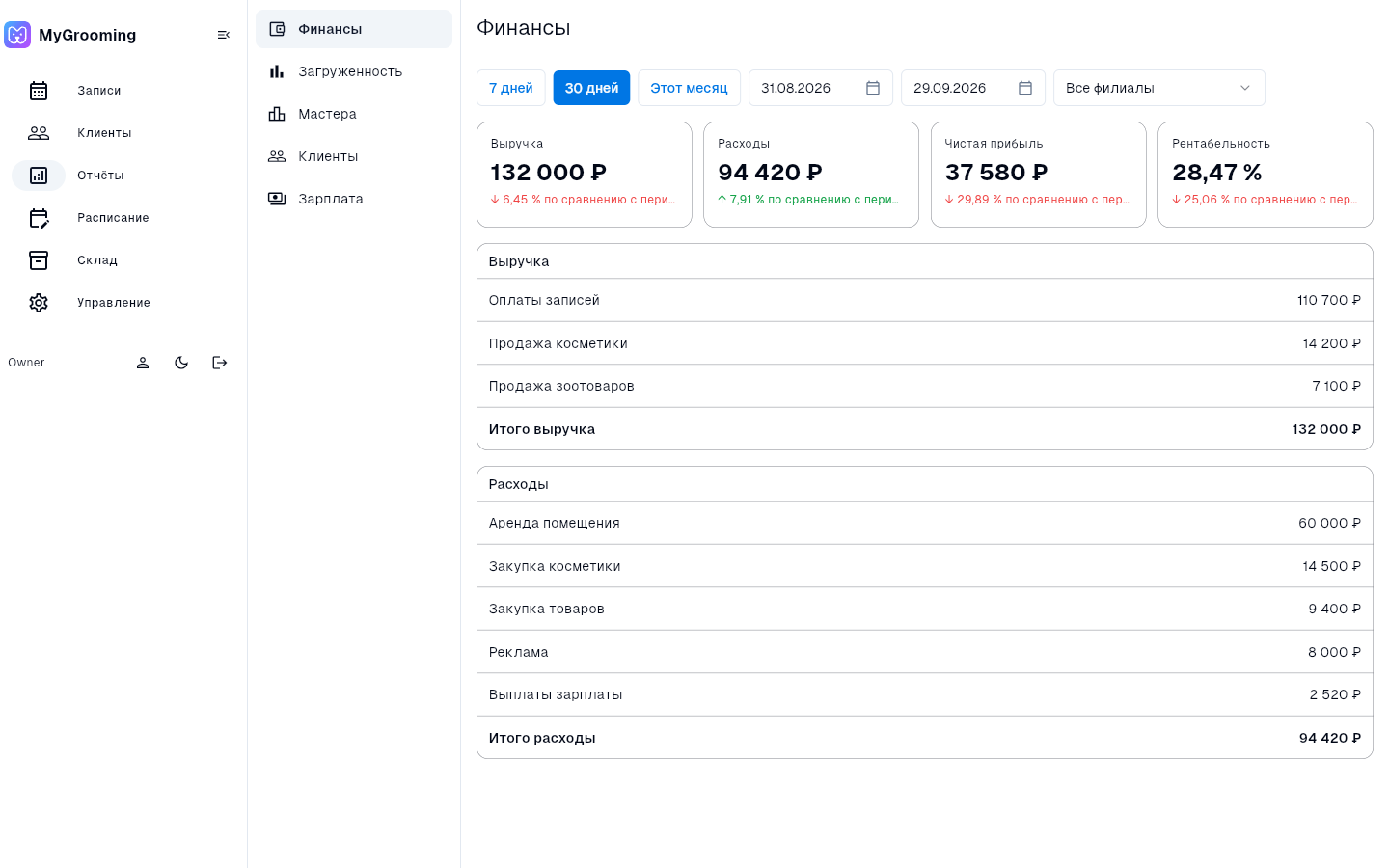This screenshot has width=1389, height=868.
Task: Click the Клиенты icon in reports submenu
Action: pyautogui.click(x=277, y=156)
